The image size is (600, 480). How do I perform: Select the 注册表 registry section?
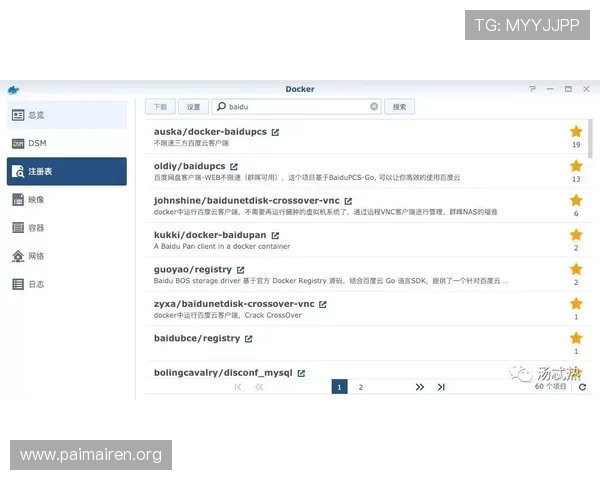67,171
